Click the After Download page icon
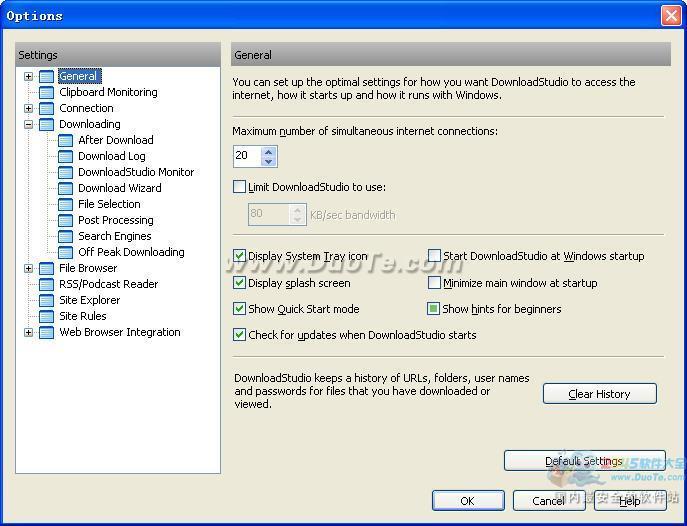 click(66, 141)
